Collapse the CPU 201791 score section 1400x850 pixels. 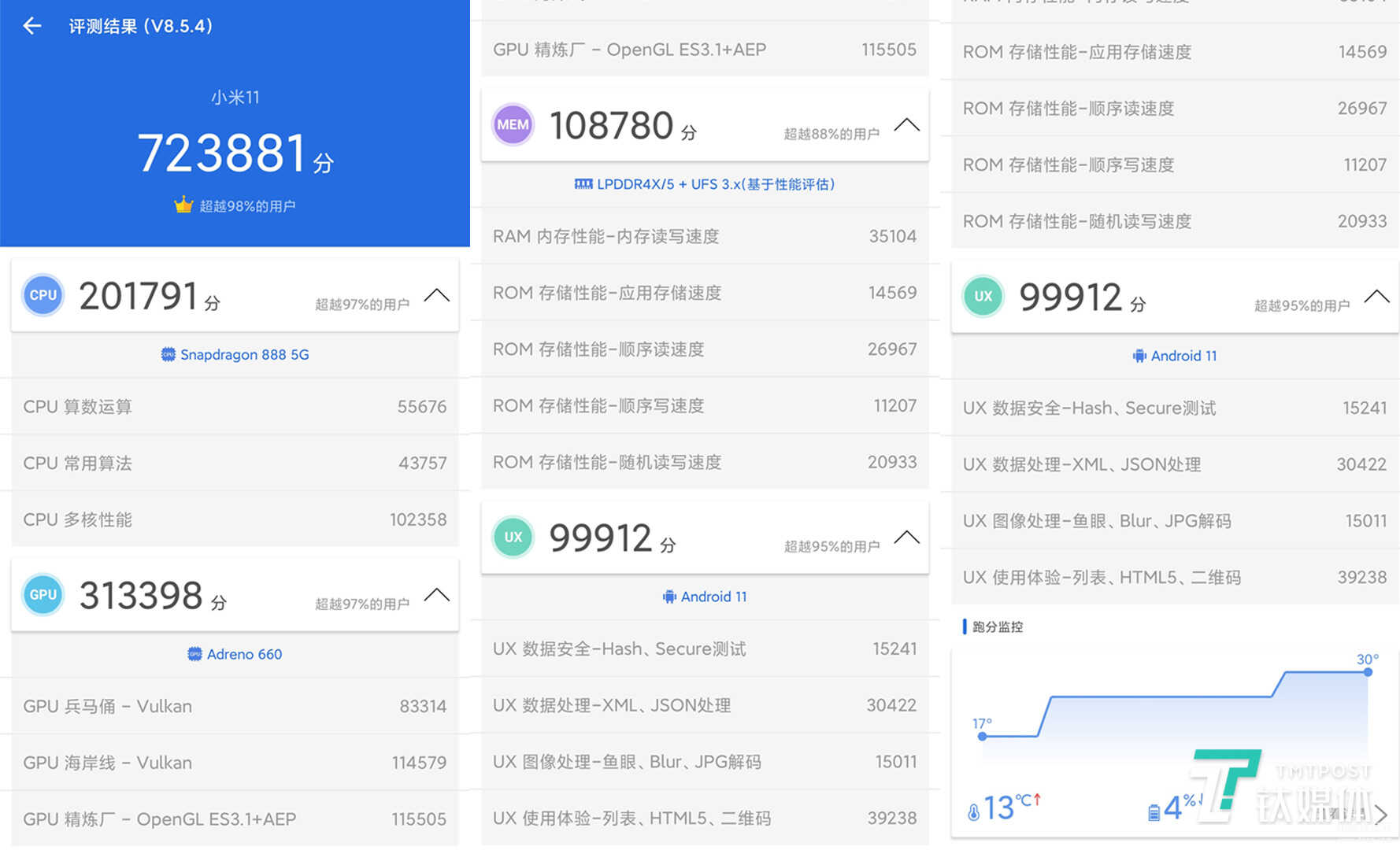coord(437,295)
